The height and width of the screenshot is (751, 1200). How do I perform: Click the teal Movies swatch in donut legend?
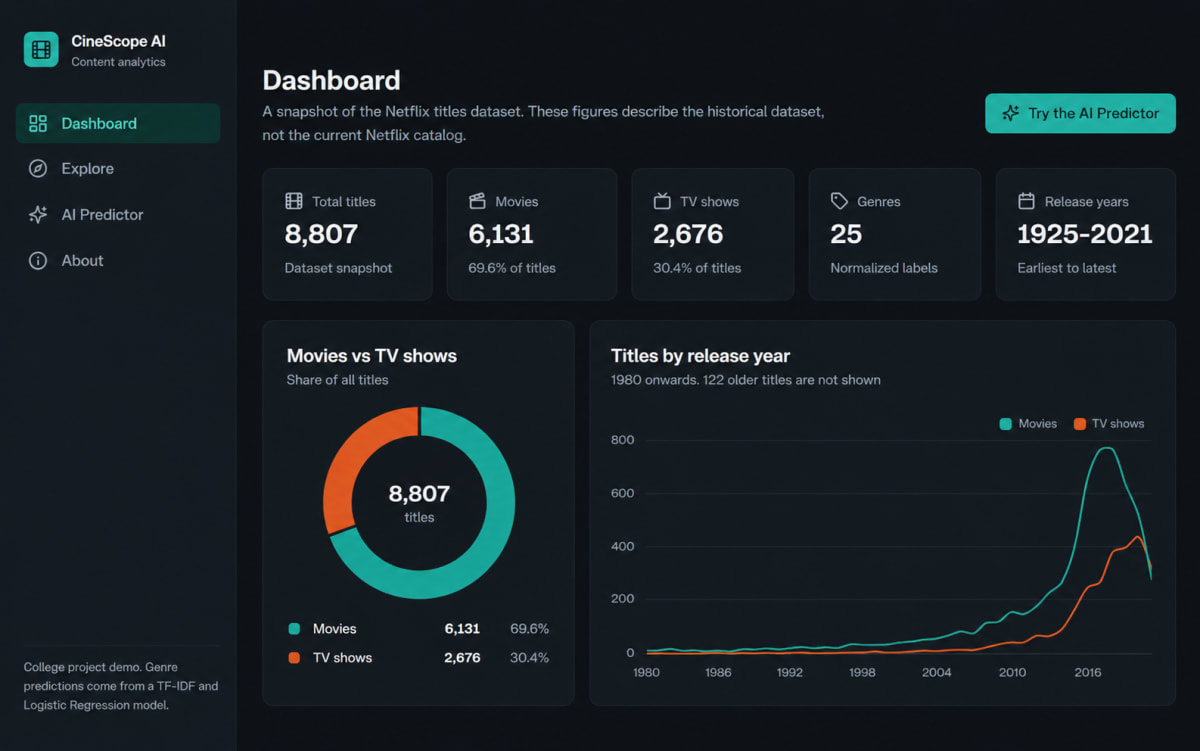tap(294, 629)
